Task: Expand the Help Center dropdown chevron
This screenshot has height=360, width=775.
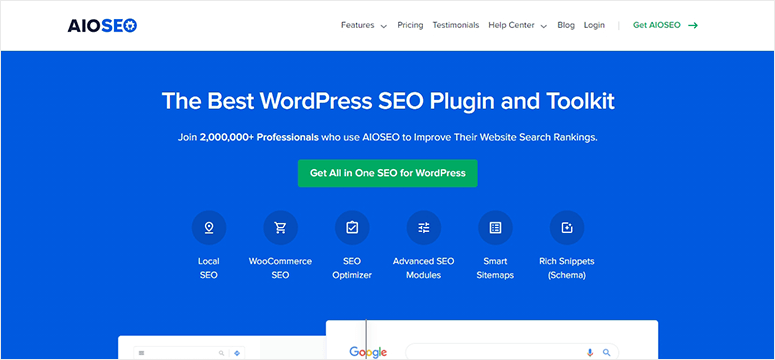Action: pos(544,26)
